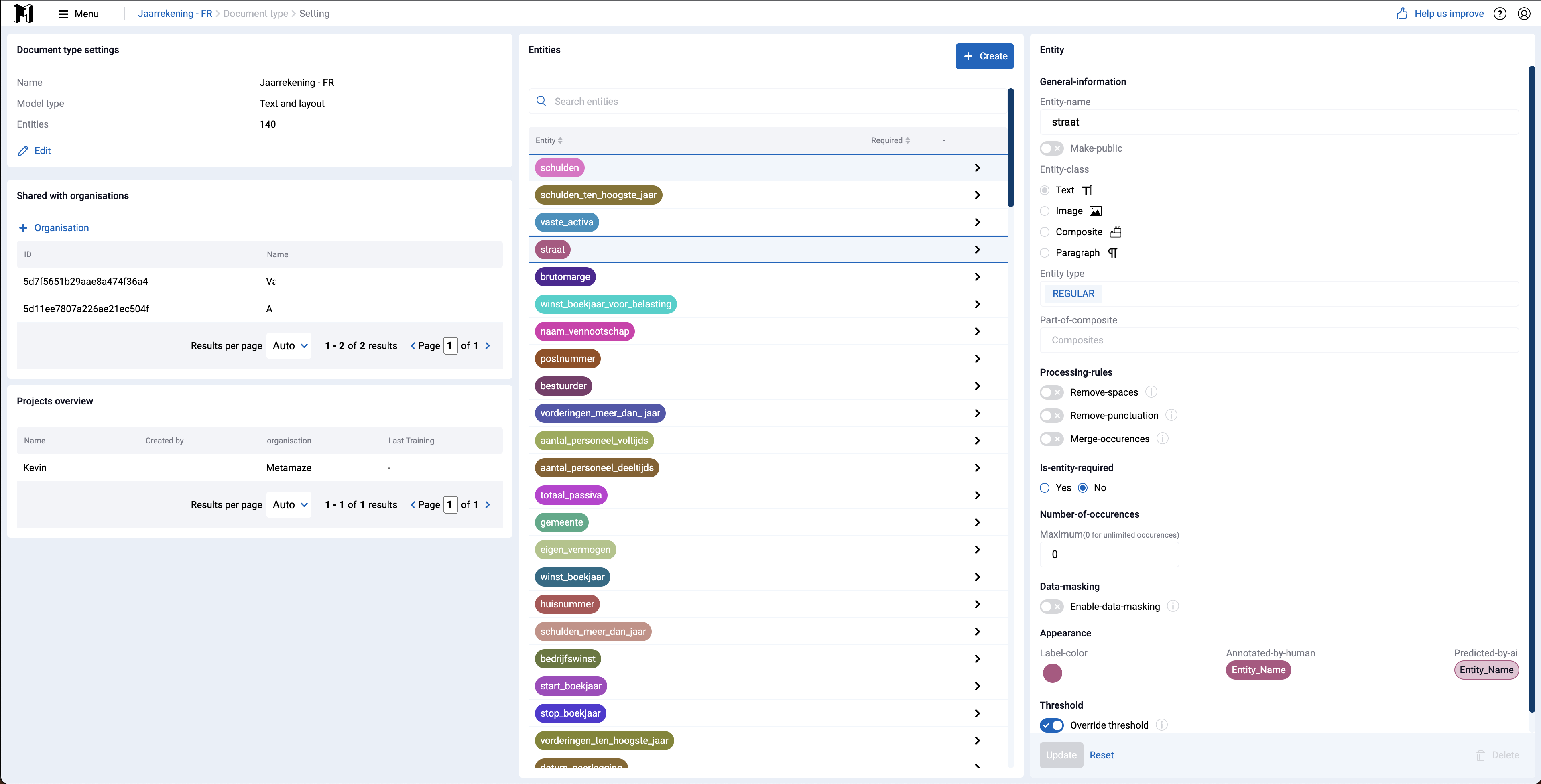
Task: Click info icon next to Override threshold
Action: [x=1162, y=725]
